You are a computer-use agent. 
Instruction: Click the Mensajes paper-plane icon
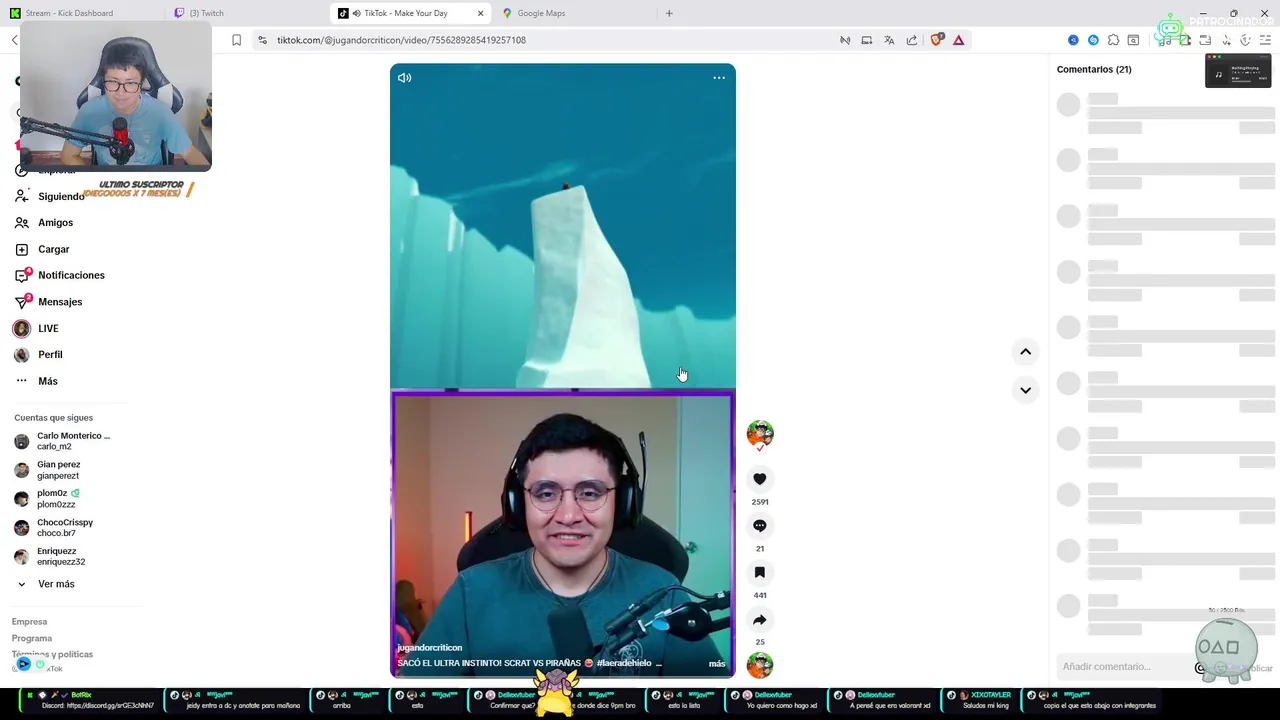pyautogui.click(x=22, y=301)
